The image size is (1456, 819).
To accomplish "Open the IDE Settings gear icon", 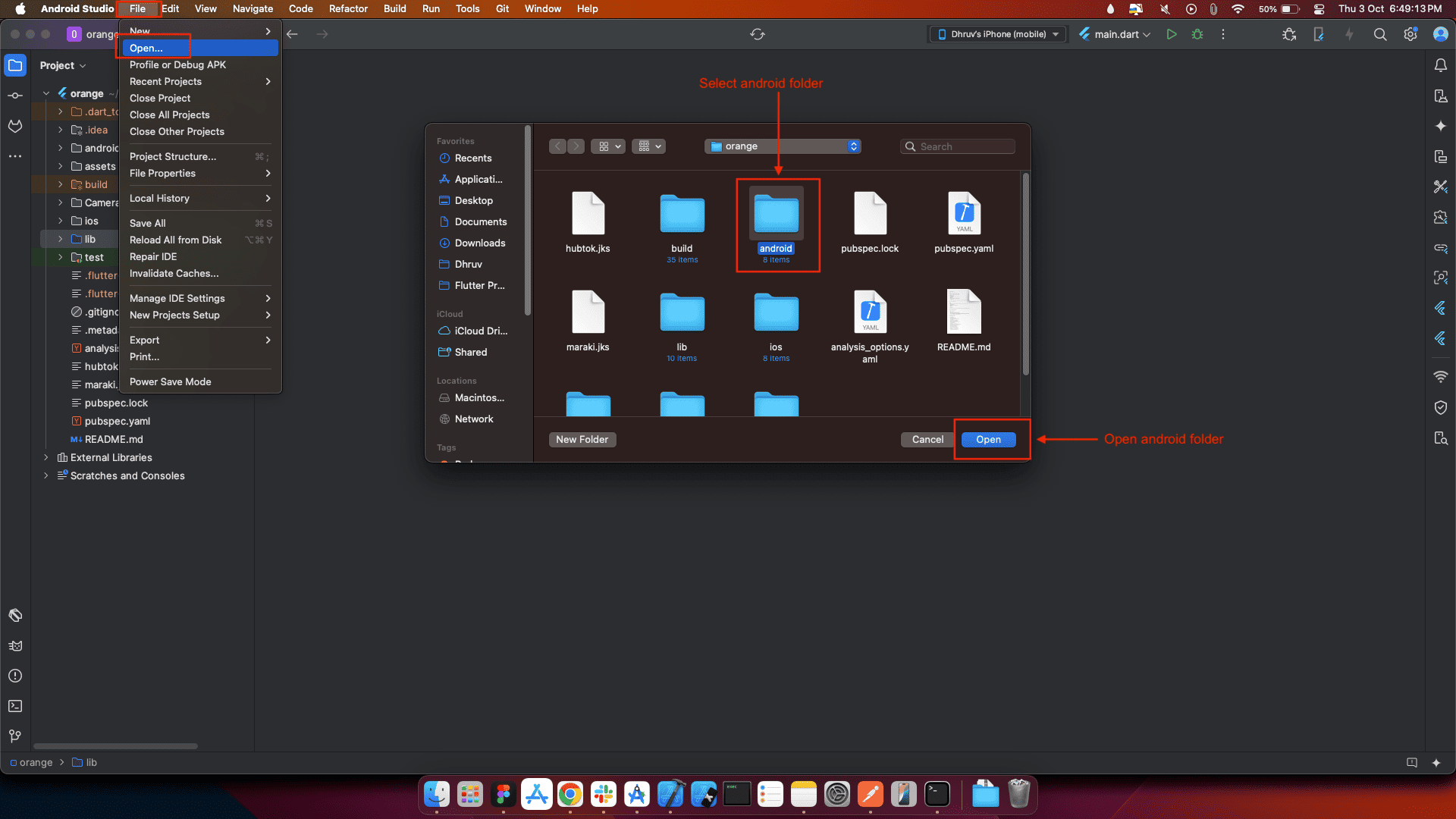I will coord(1410,34).
